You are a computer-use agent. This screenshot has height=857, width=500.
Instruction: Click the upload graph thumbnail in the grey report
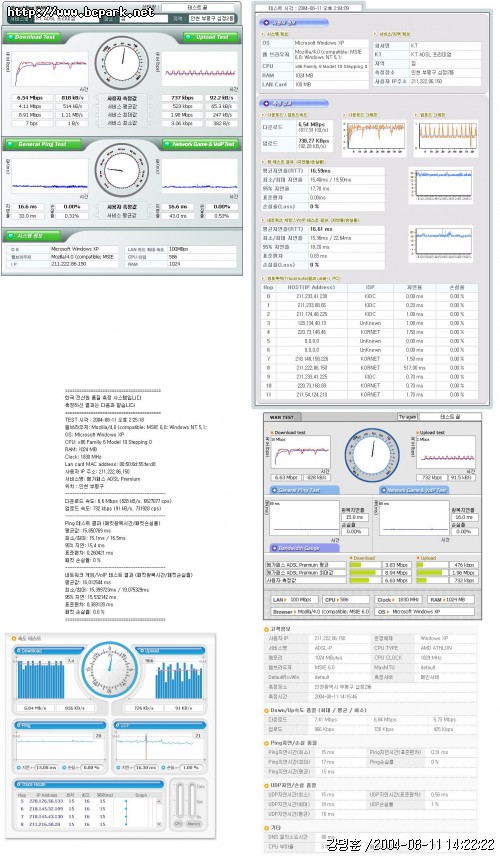coord(446,137)
